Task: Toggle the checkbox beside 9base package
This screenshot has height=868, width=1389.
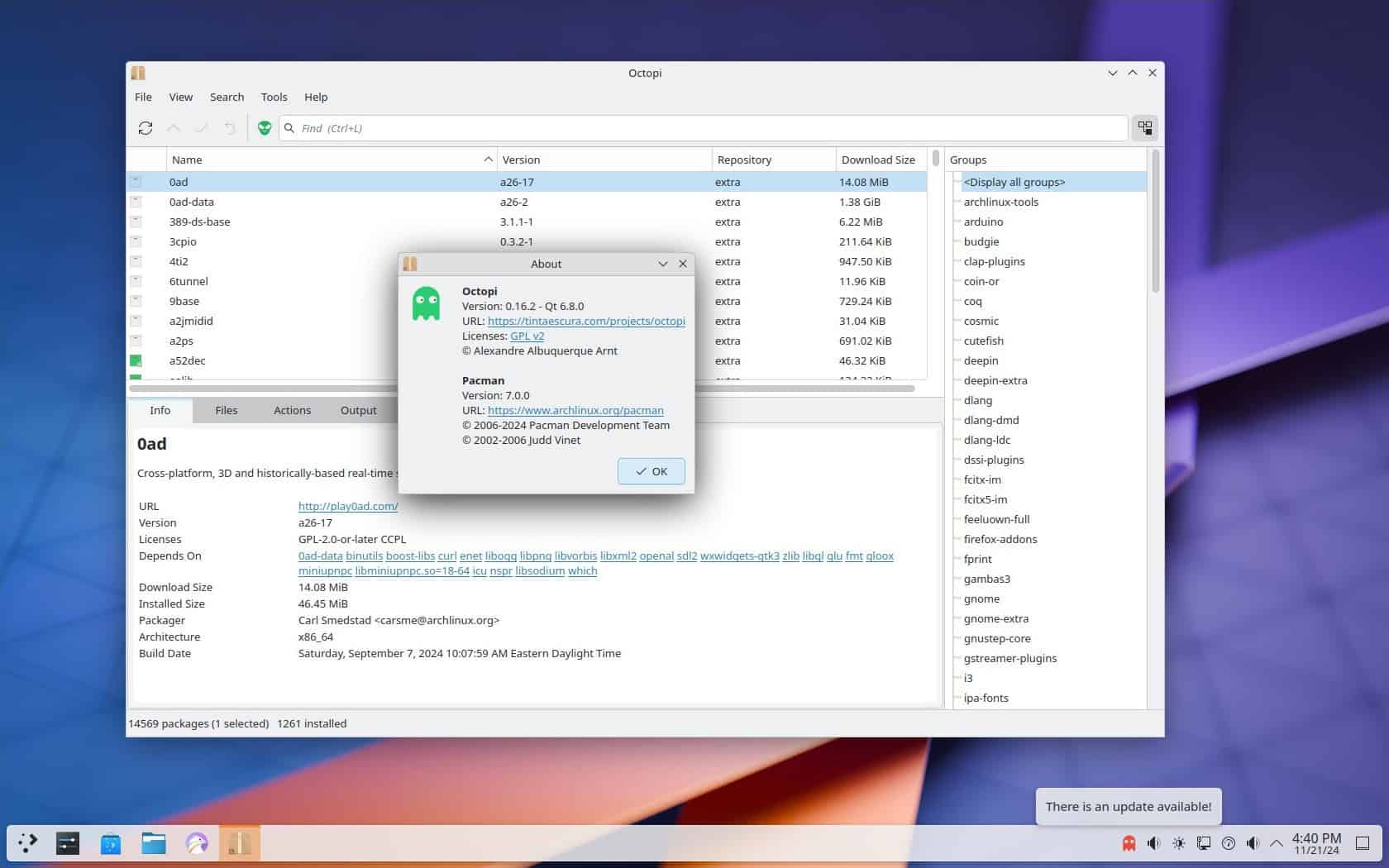Action: click(x=135, y=301)
